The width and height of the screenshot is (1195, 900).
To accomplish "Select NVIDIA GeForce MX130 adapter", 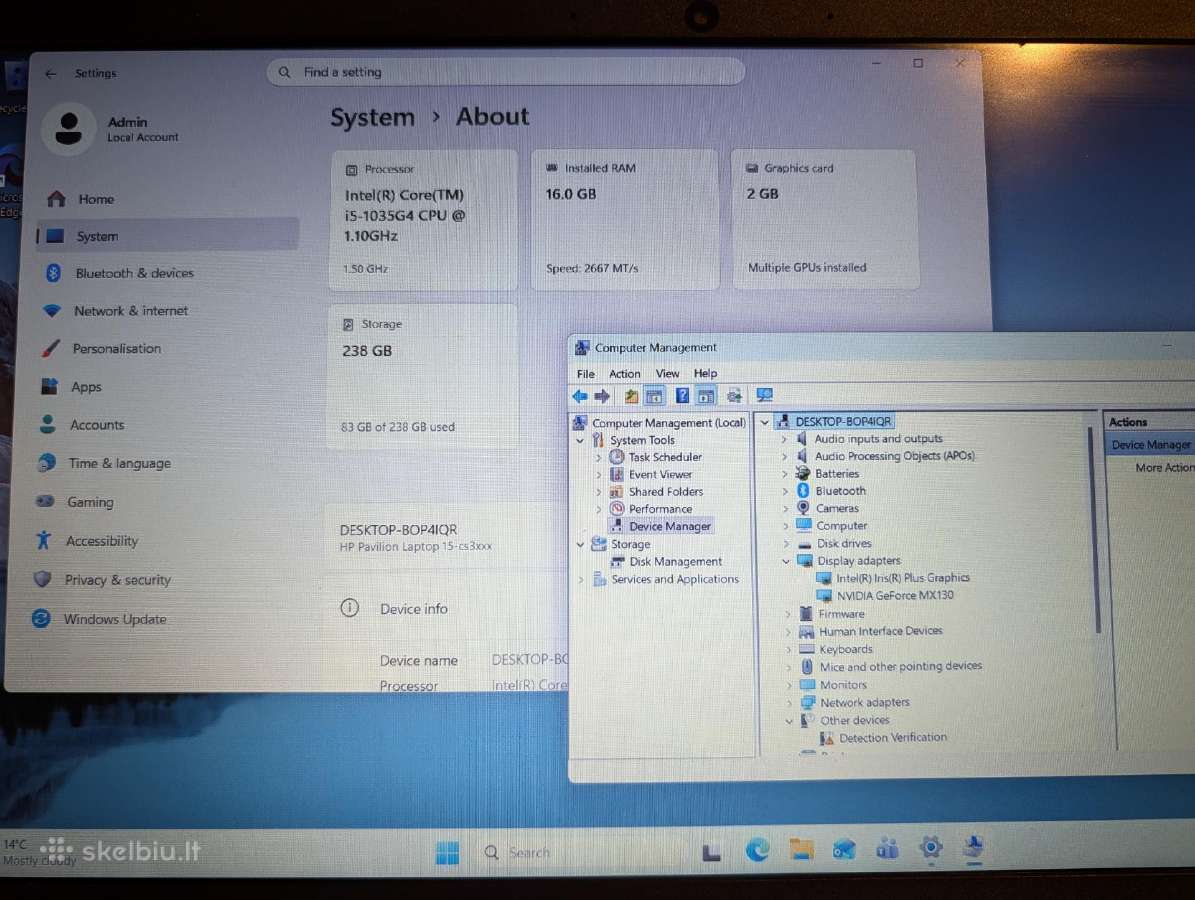I will 895,596.
